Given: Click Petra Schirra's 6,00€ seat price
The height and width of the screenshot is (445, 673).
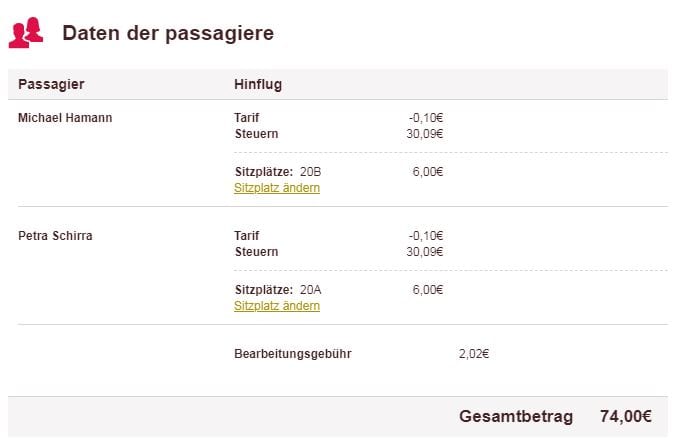Looking at the screenshot, I should [428, 290].
